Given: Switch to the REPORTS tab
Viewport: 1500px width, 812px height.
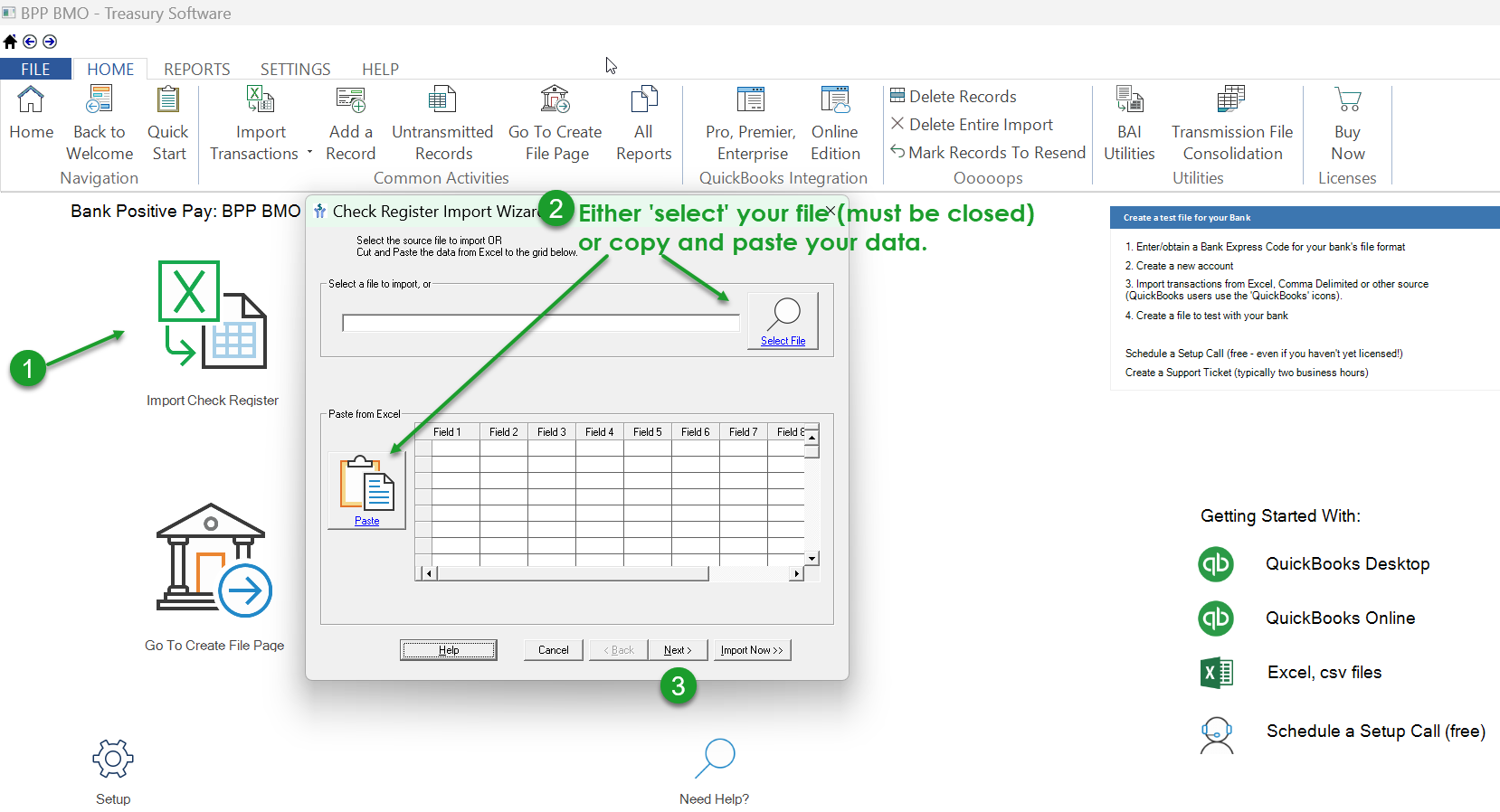Looking at the screenshot, I should tap(196, 70).
